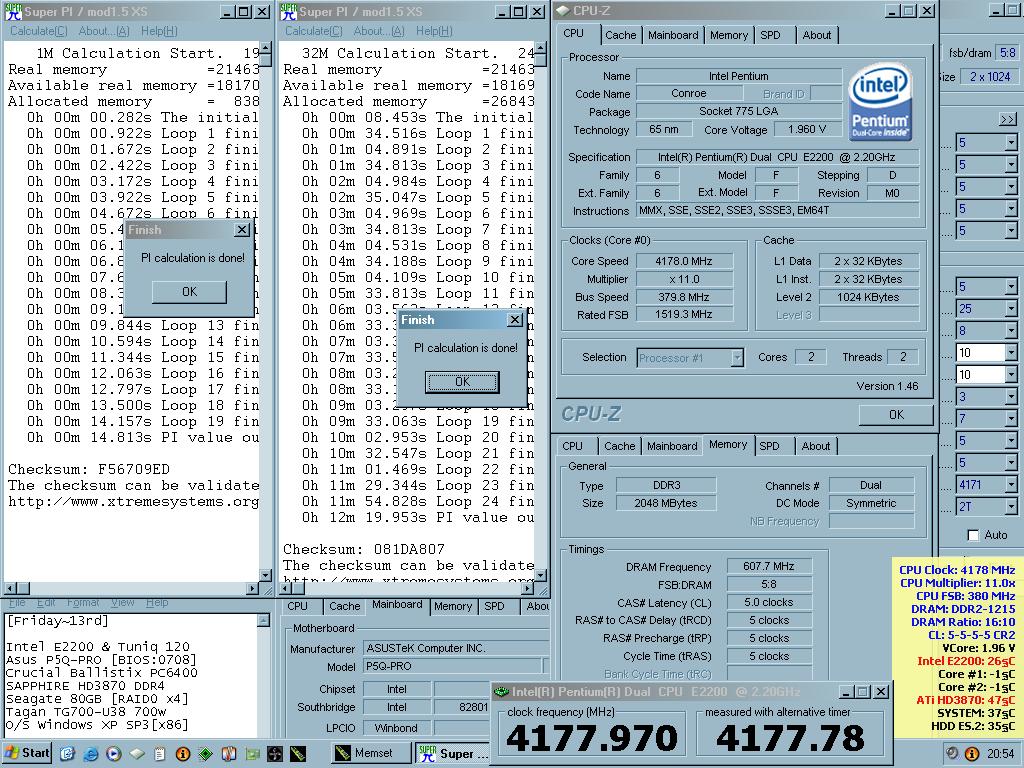Switch to Memory tab in top CPU-Z window
Image resolution: width=1024 pixels, height=768 pixels.
[x=729, y=35]
